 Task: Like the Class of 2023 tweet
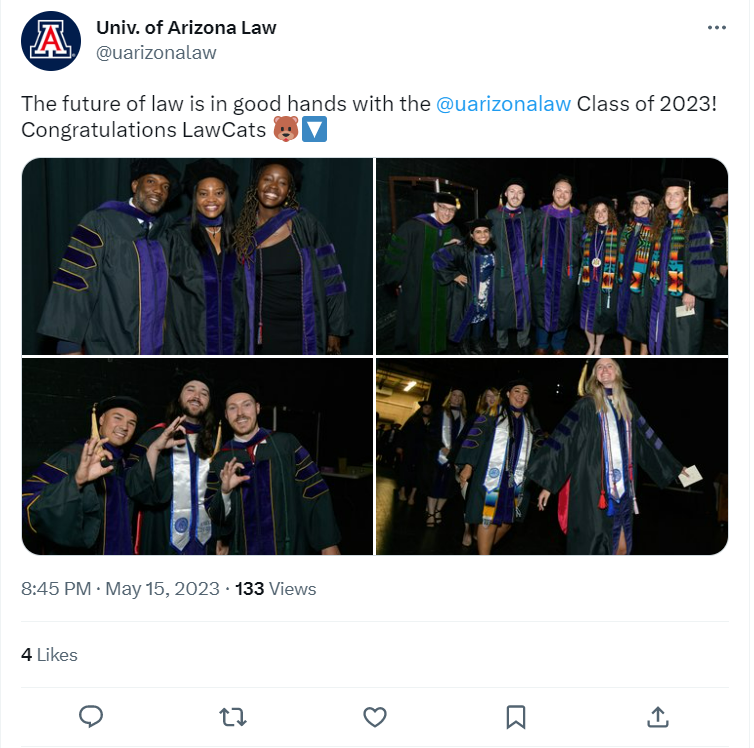[374, 716]
